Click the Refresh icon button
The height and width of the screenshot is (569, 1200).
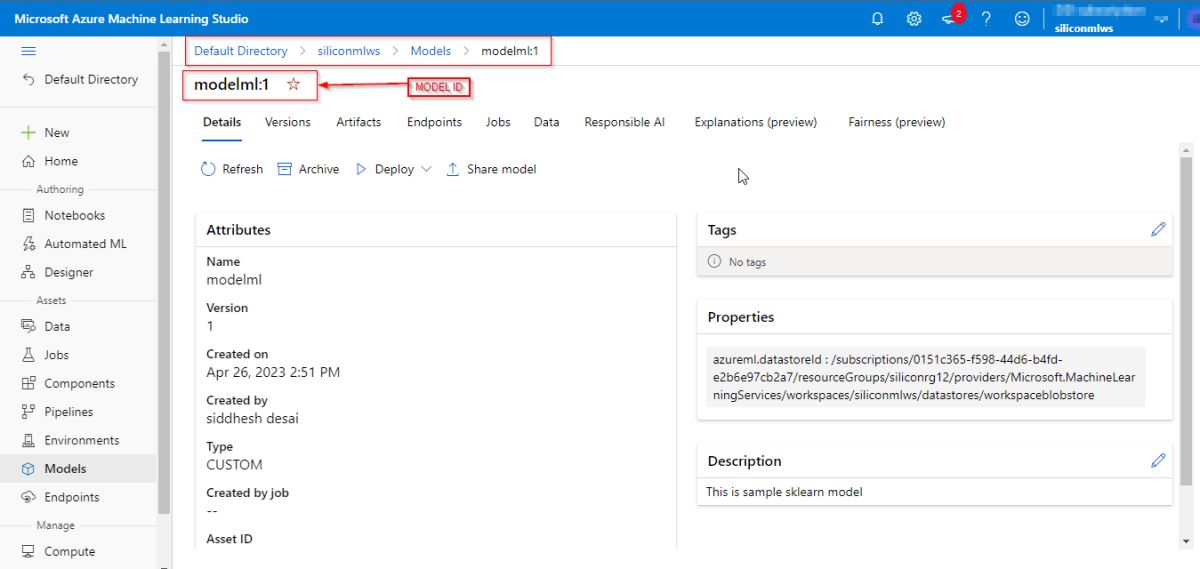[x=232, y=169]
